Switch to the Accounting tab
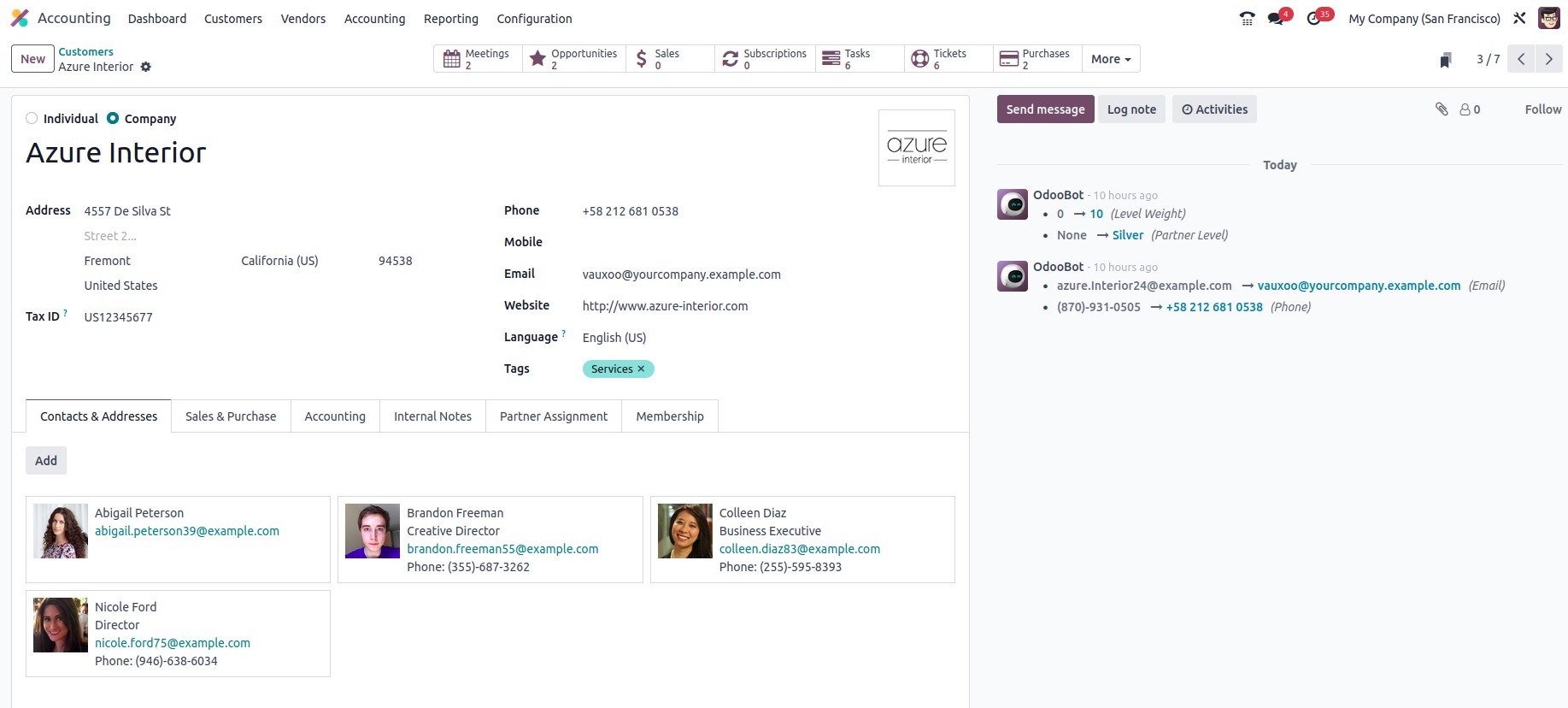This screenshot has width=1568, height=708. coord(335,416)
